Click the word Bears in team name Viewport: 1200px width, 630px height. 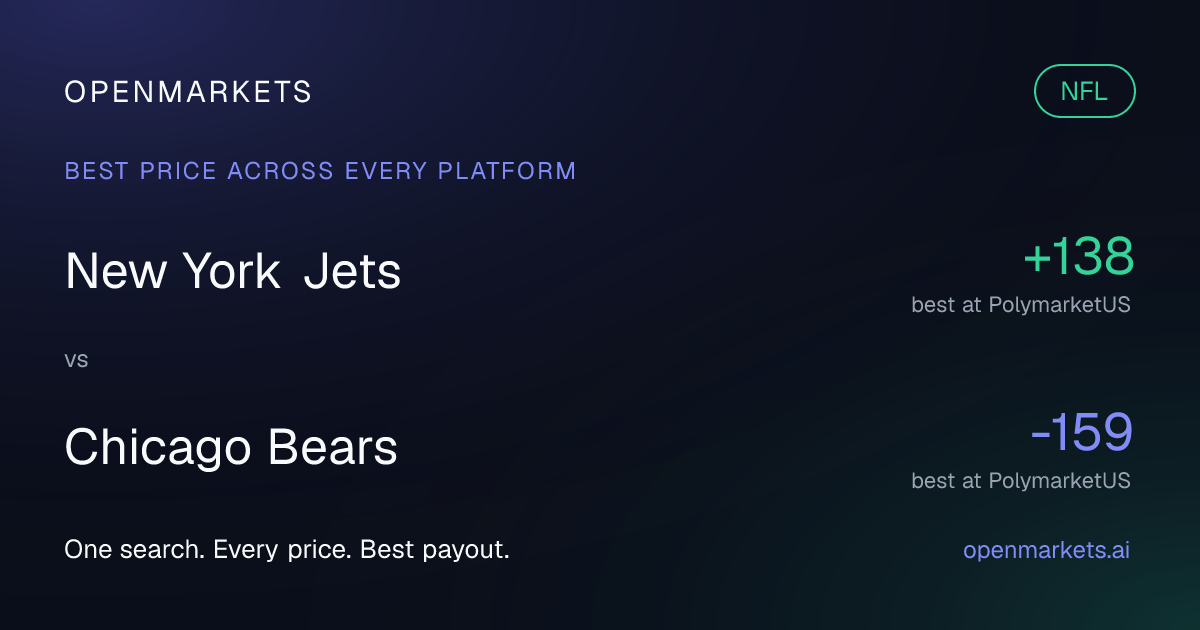coord(332,448)
